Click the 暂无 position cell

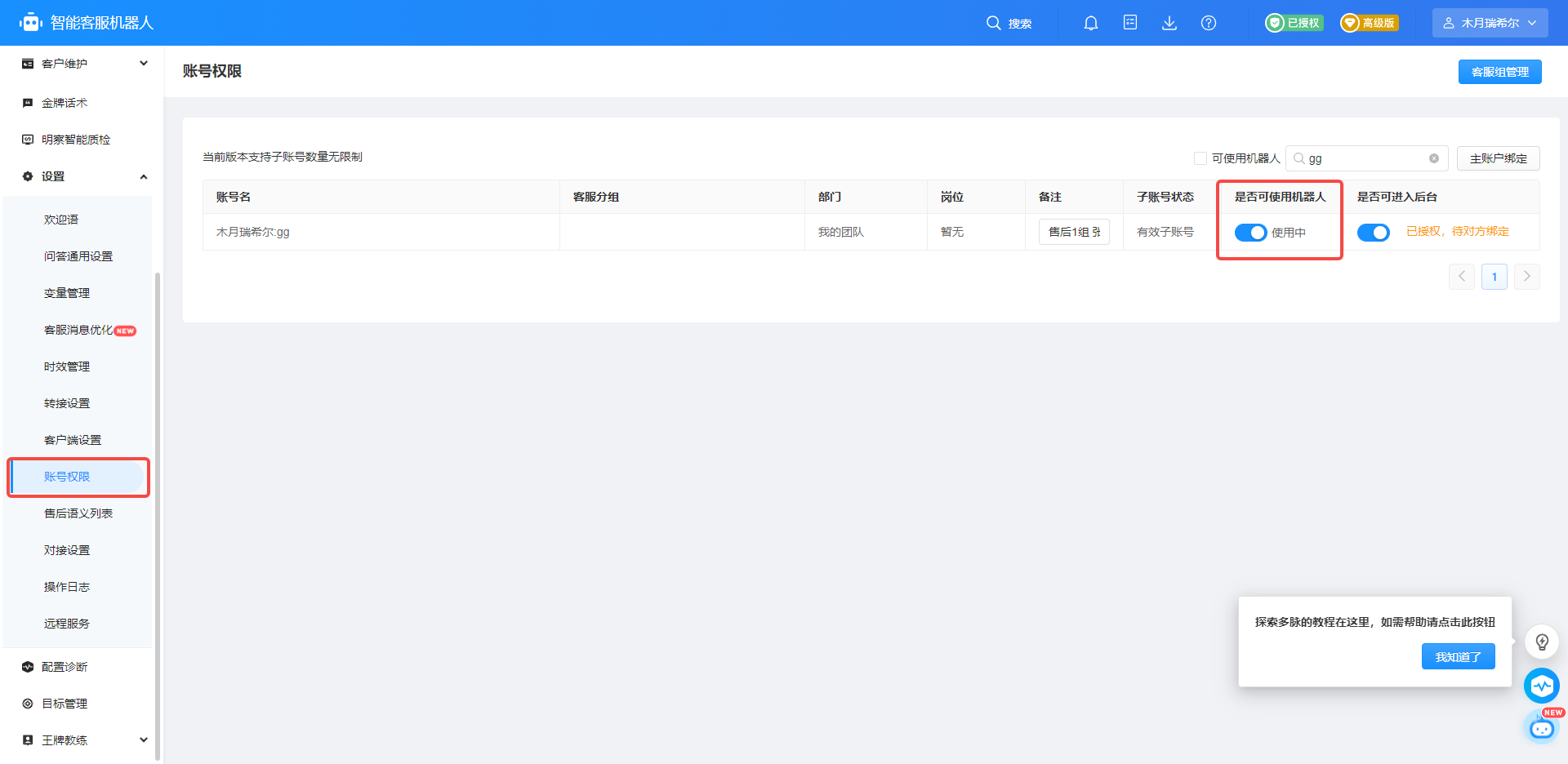tap(951, 232)
